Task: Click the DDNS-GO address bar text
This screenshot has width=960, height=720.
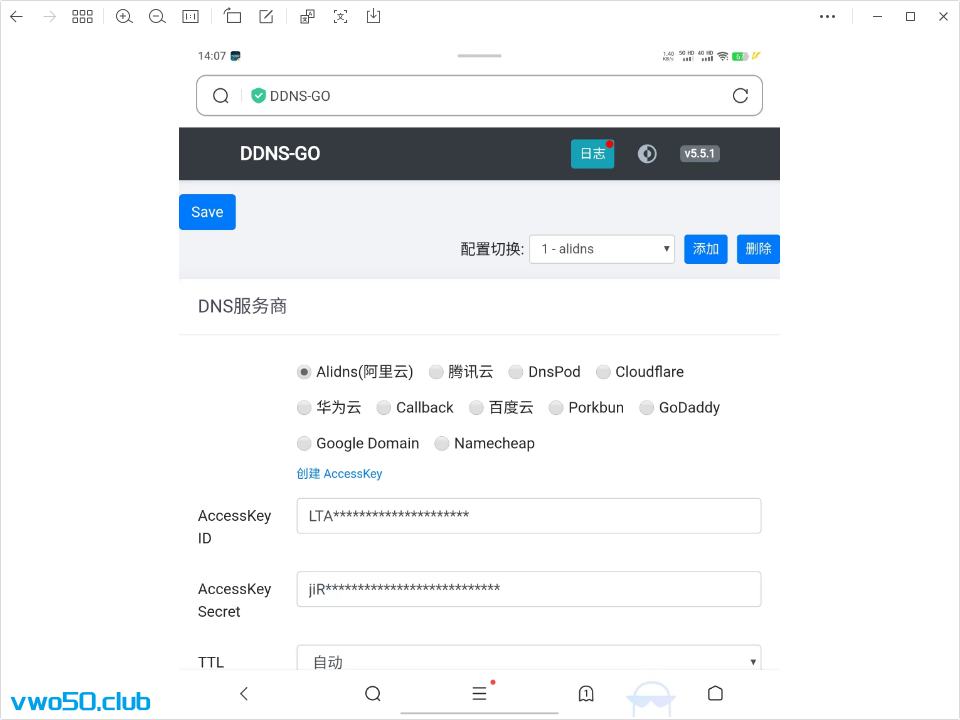Action: tap(300, 96)
